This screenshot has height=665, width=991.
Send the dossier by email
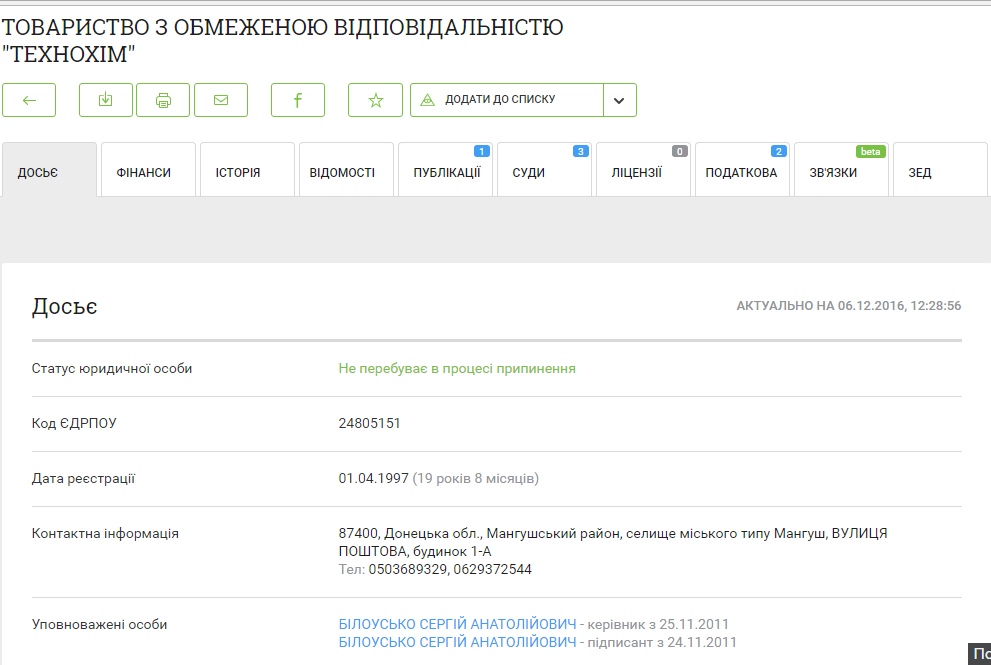[x=221, y=100]
